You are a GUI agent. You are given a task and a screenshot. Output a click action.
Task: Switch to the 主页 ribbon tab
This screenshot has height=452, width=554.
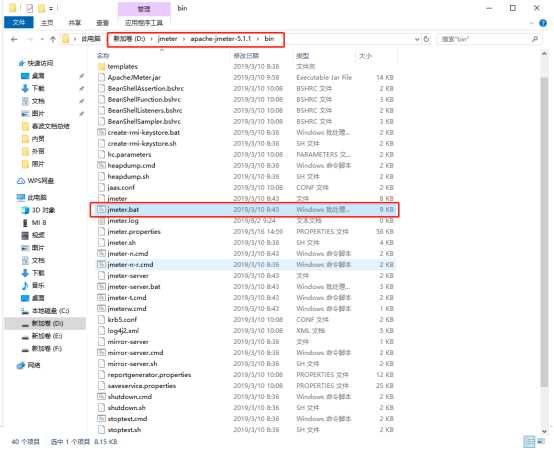pos(47,23)
